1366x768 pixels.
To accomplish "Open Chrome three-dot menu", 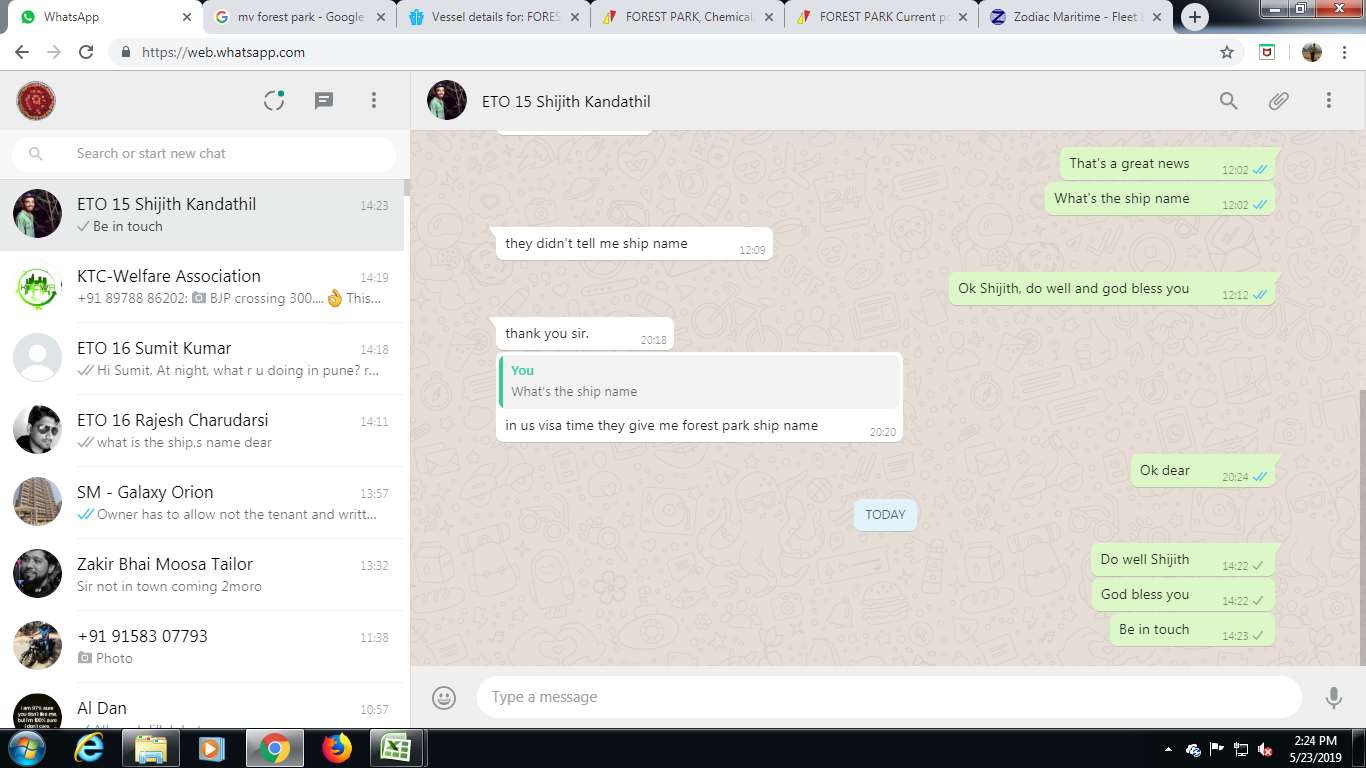I will coord(1345,52).
